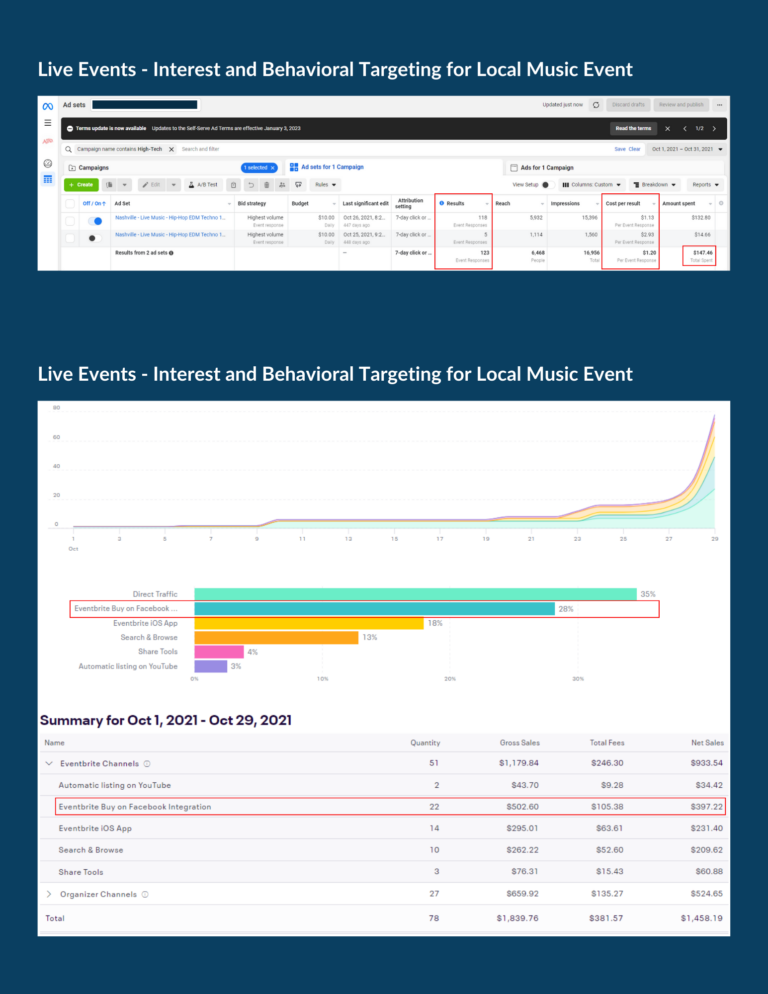This screenshot has width=768, height=994.
Task: Remove the Campaign name contains High-Tech filter
Action: point(171,150)
